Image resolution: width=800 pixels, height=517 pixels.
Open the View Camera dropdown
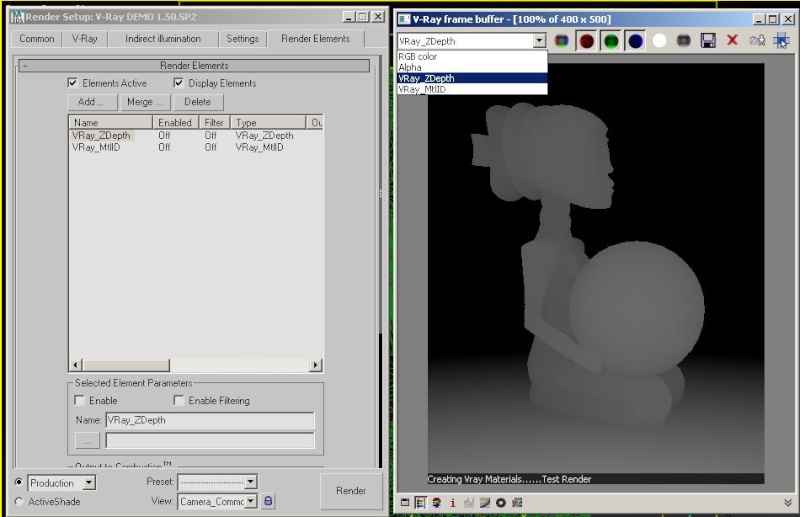point(251,501)
